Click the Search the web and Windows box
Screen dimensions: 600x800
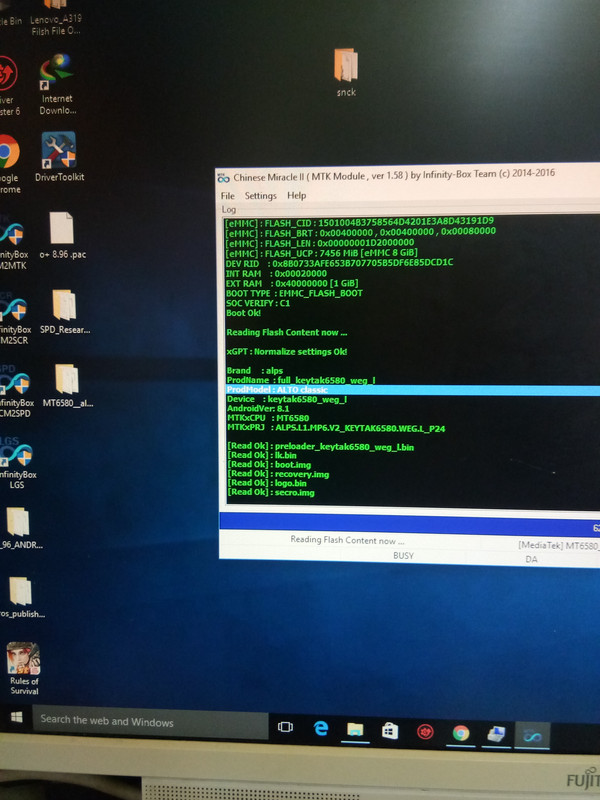click(151, 721)
